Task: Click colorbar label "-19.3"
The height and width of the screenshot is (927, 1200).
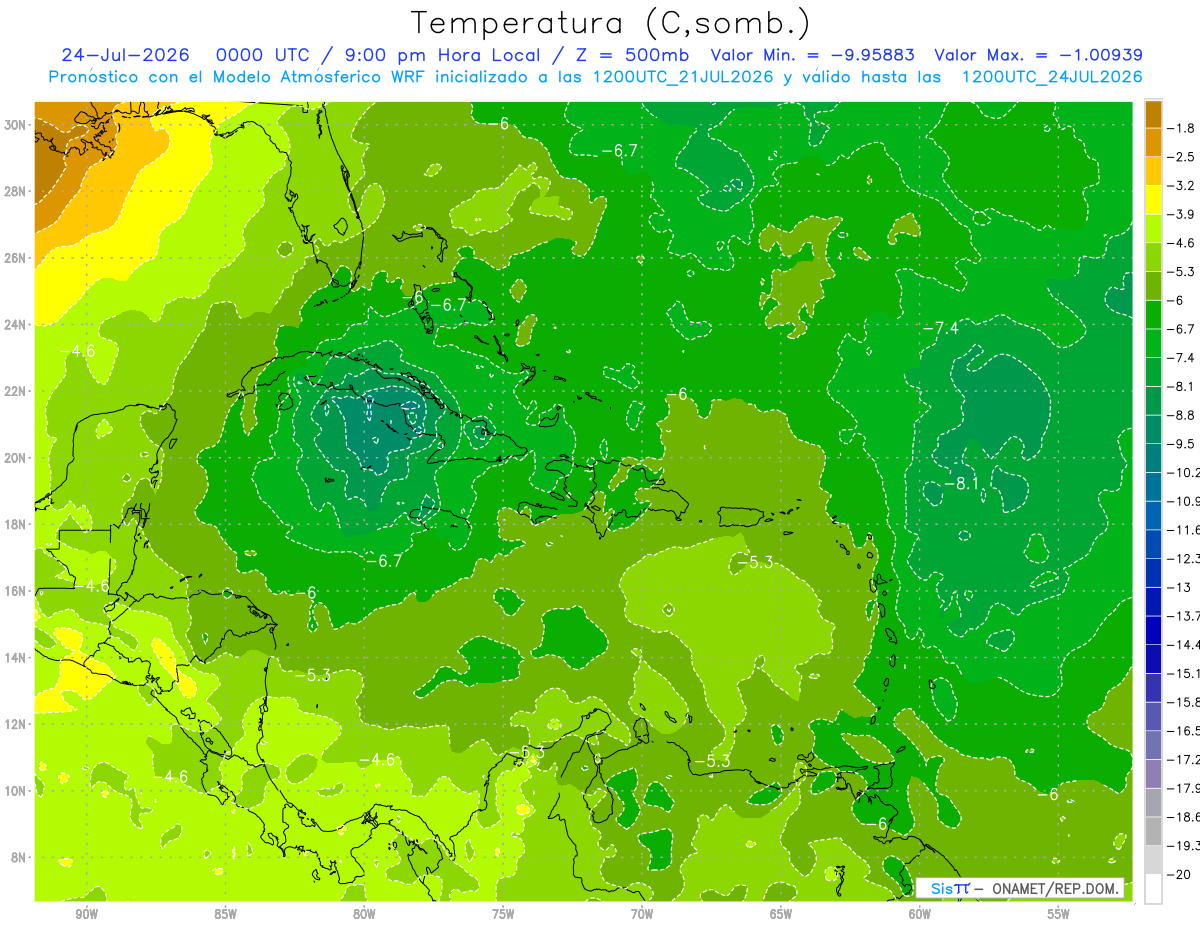Action: point(1184,846)
